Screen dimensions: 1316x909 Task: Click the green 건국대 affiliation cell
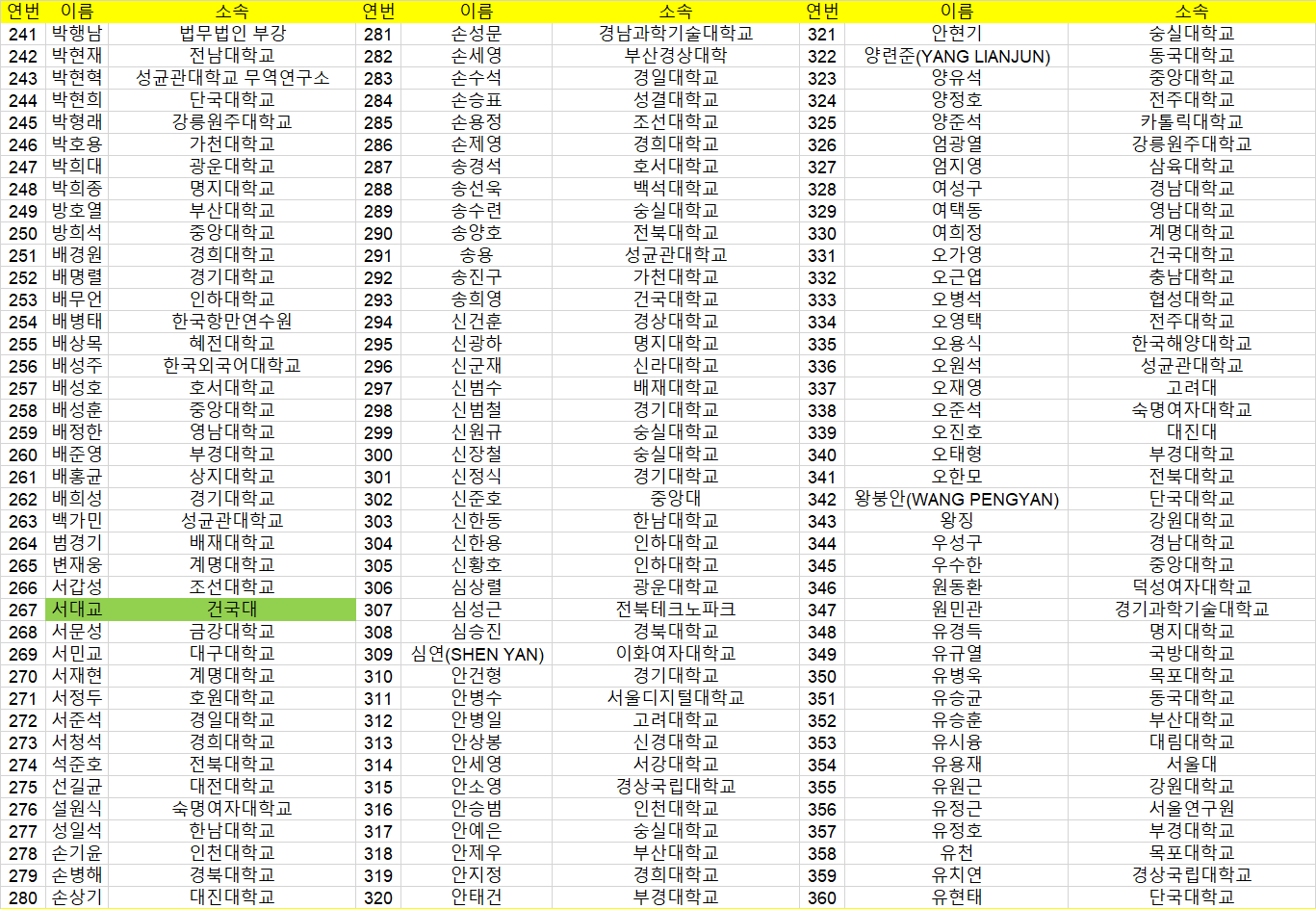pyautogui.click(x=232, y=610)
